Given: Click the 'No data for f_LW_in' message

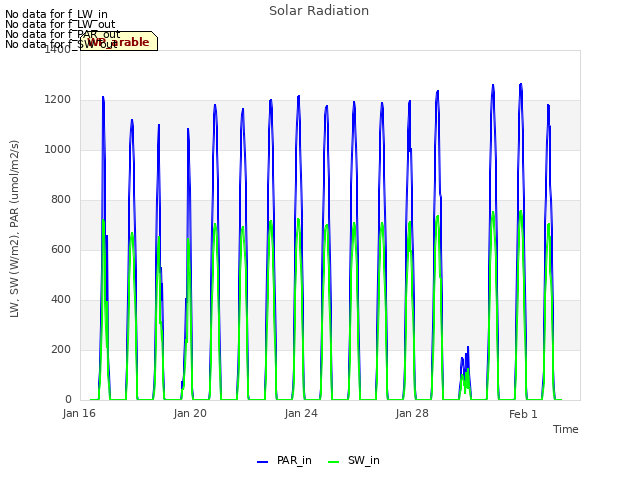Looking at the screenshot, I should coord(56,14).
